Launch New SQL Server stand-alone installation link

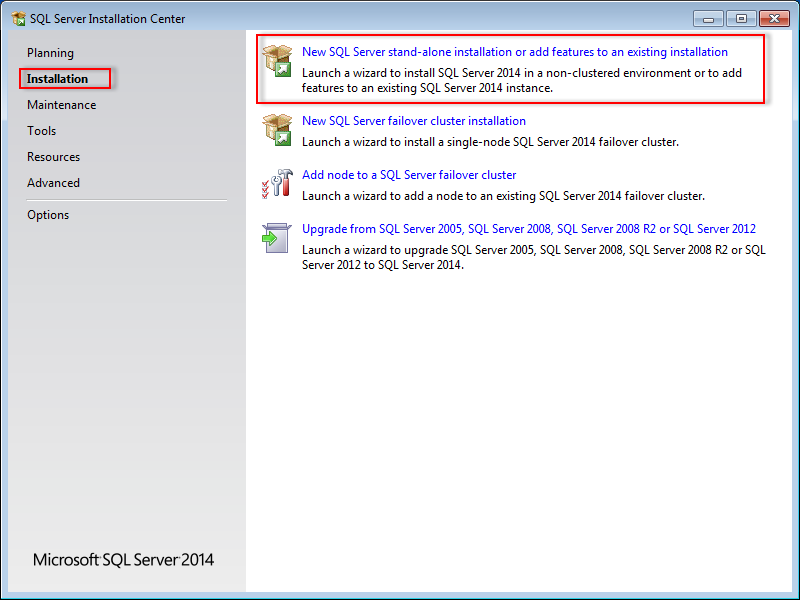[515, 52]
